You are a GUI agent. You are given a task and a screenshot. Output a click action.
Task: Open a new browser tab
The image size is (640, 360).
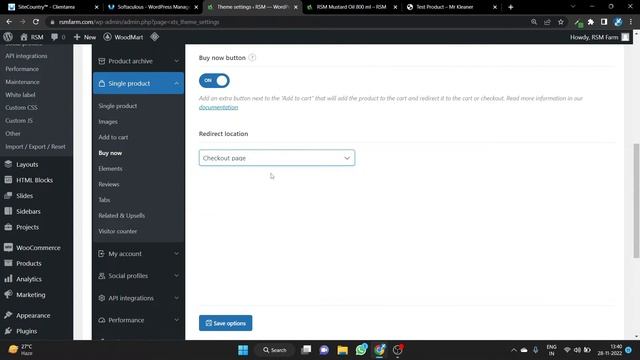point(511,7)
